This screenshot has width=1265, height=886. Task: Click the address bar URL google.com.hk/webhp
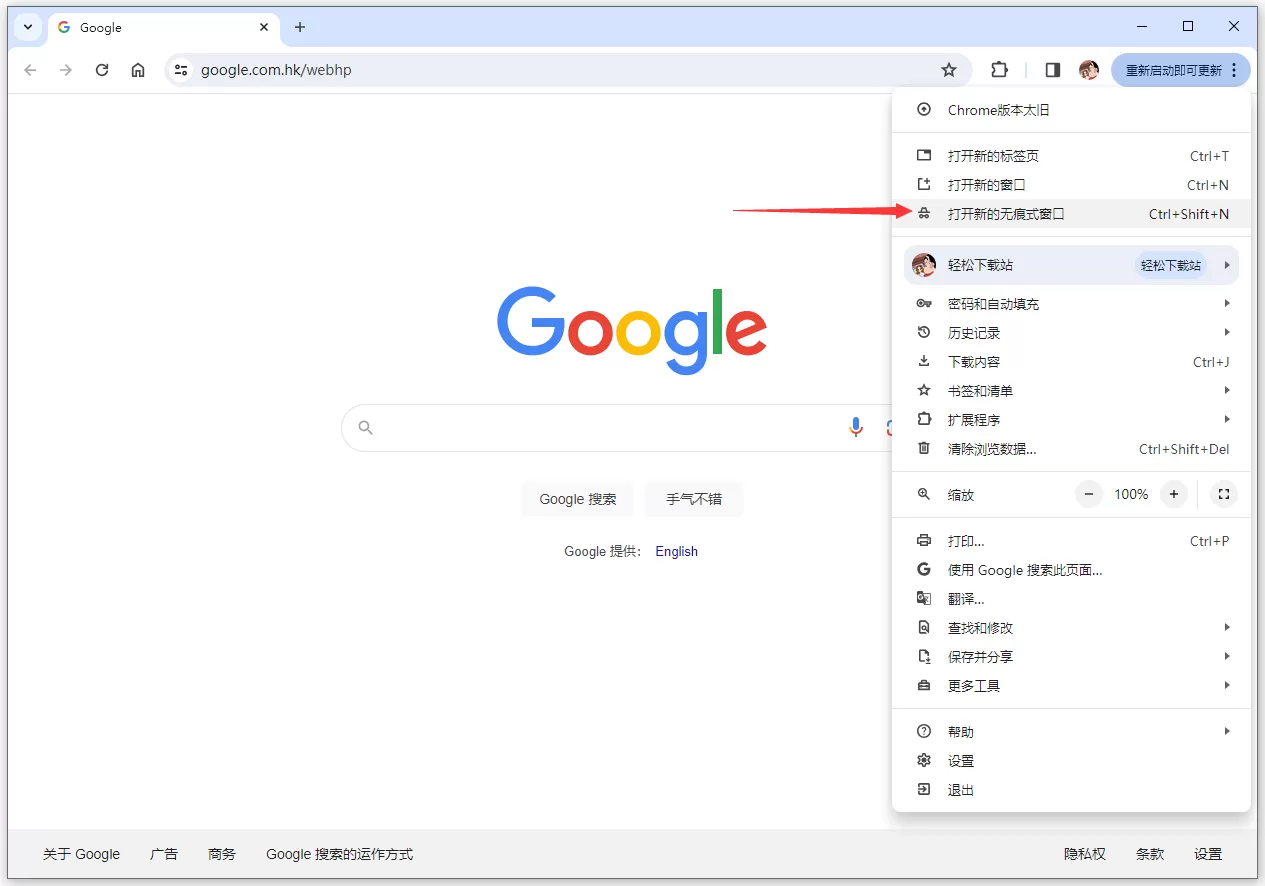(x=276, y=70)
